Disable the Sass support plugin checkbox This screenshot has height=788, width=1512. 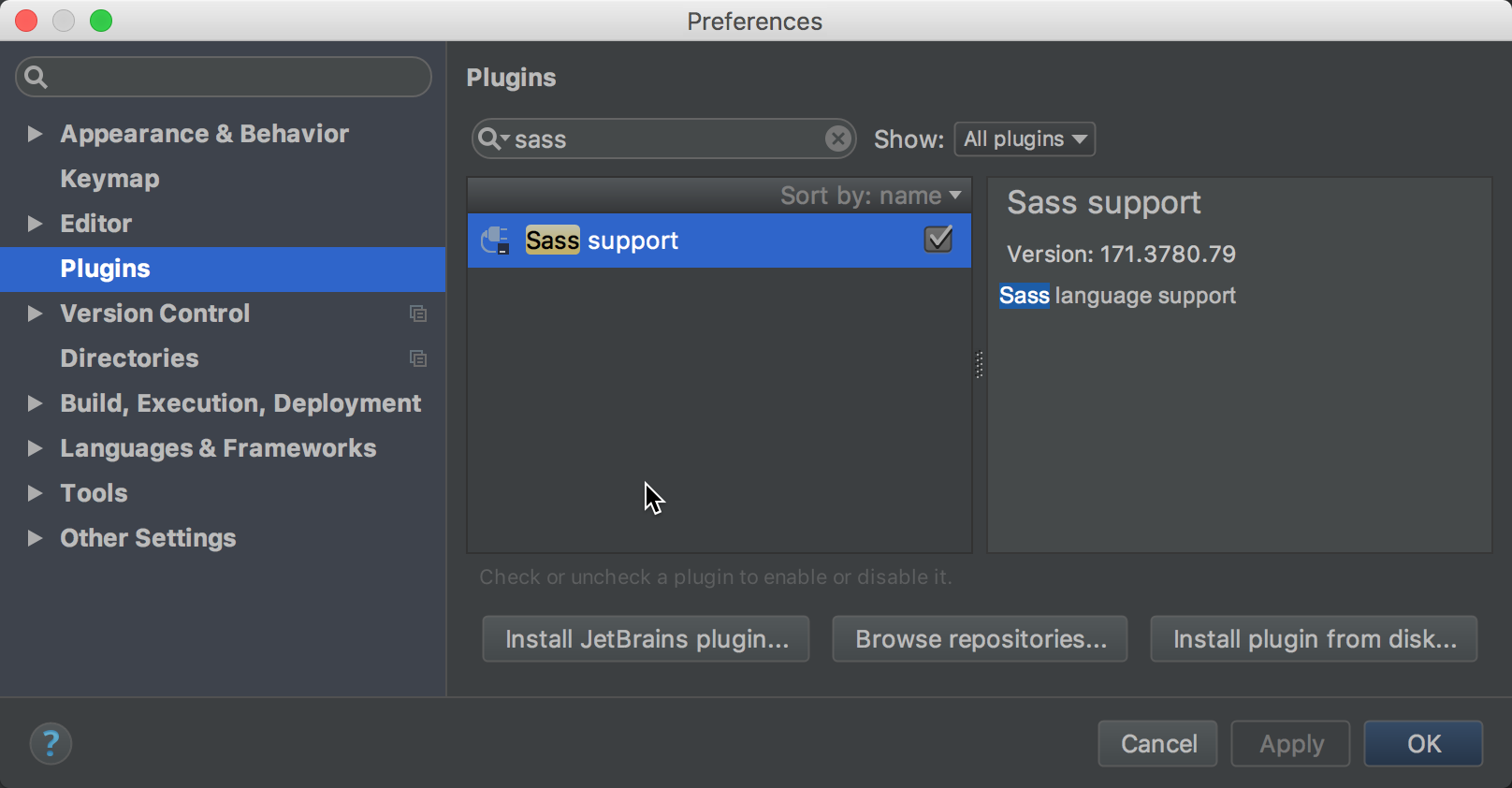tap(938, 240)
